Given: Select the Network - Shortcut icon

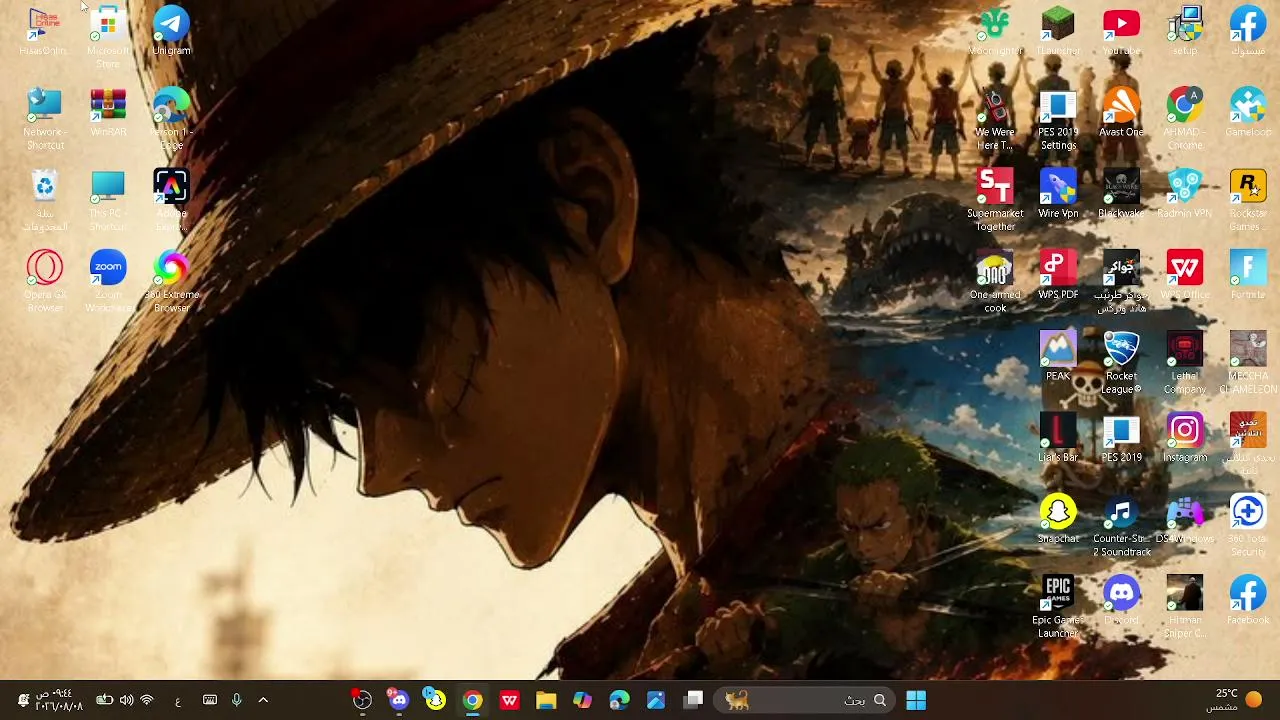Looking at the screenshot, I should point(44,119).
